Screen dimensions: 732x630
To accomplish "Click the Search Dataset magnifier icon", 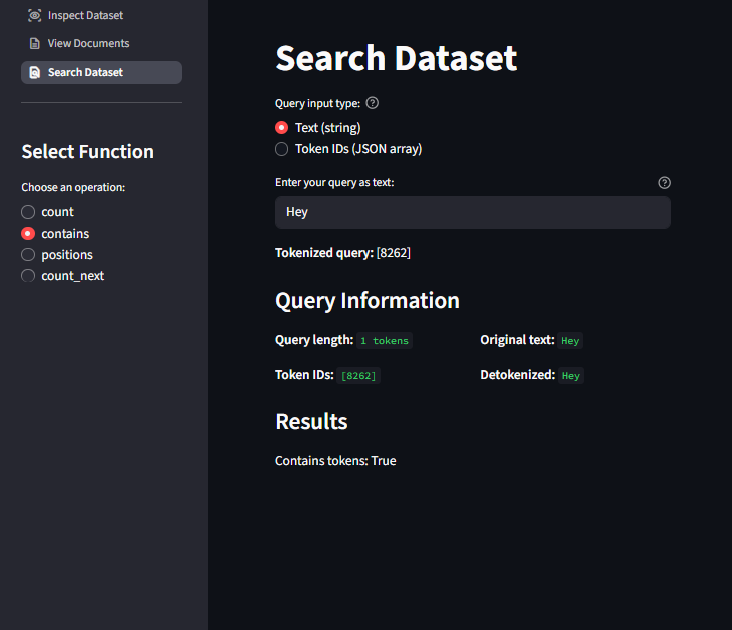I will 34,72.
